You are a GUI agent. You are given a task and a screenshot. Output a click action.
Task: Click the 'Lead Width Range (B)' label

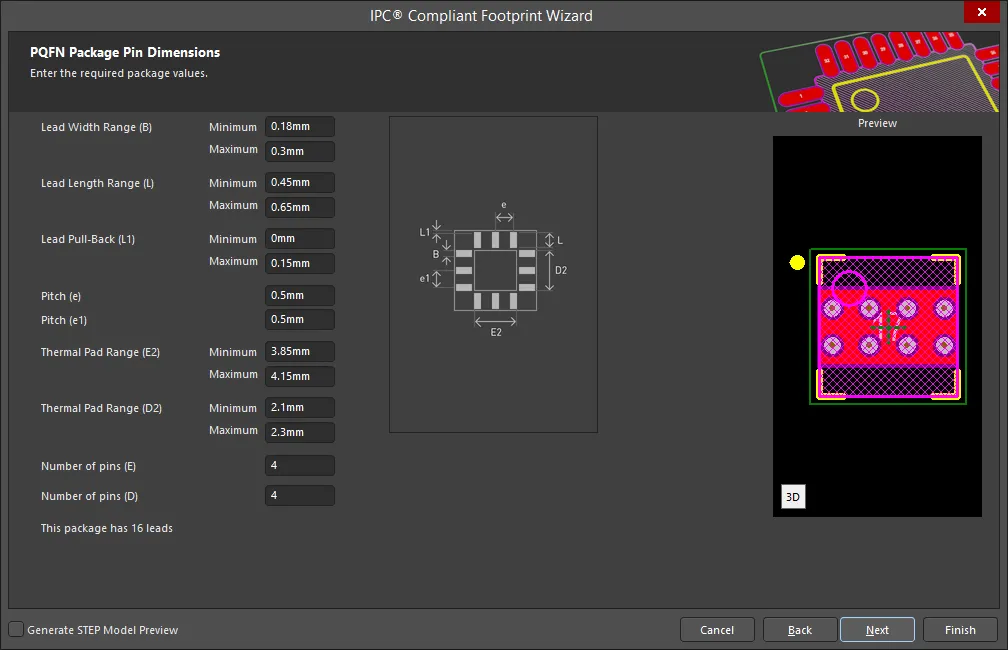pos(96,127)
